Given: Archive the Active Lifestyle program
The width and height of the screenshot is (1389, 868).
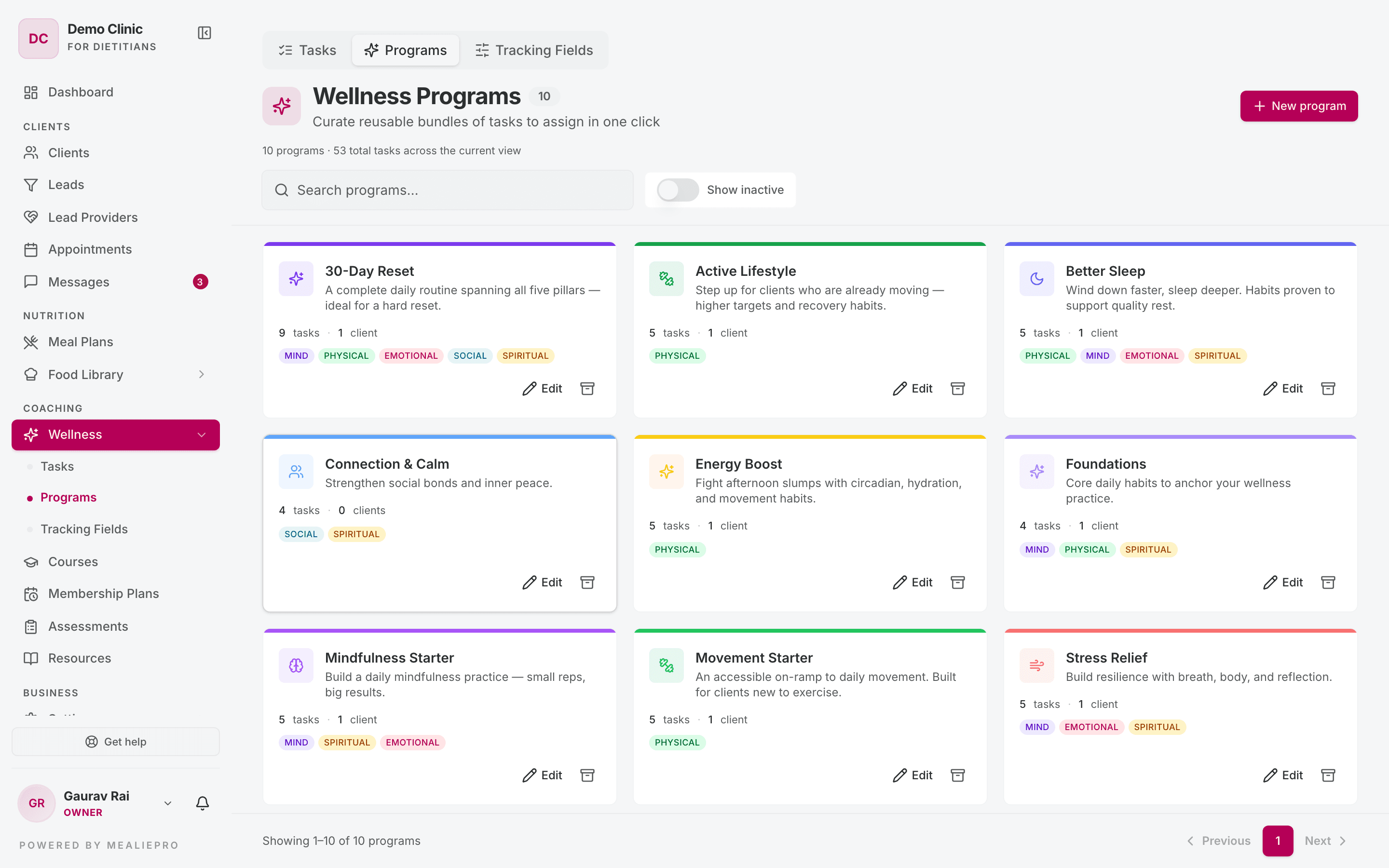Looking at the screenshot, I should click(957, 389).
